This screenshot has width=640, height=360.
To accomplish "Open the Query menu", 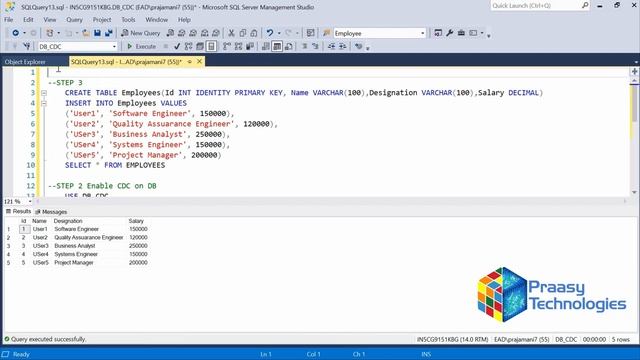I will [x=74, y=20].
